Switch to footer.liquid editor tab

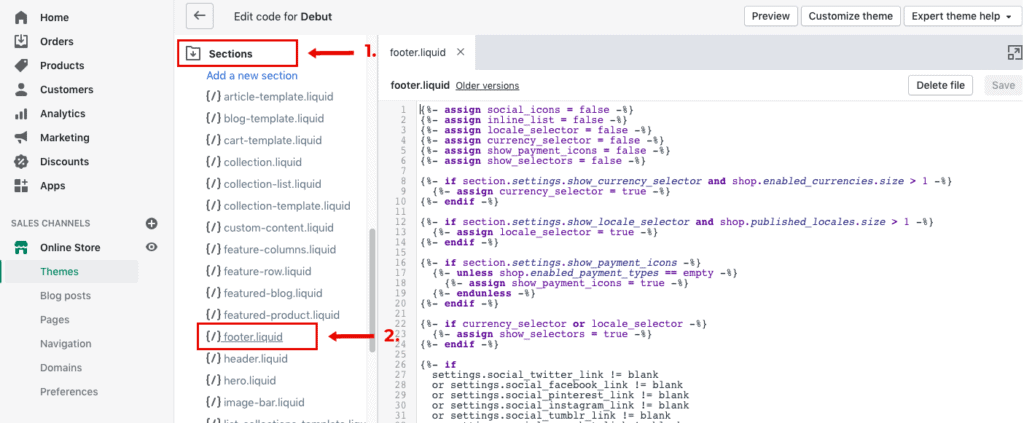click(x=417, y=53)
